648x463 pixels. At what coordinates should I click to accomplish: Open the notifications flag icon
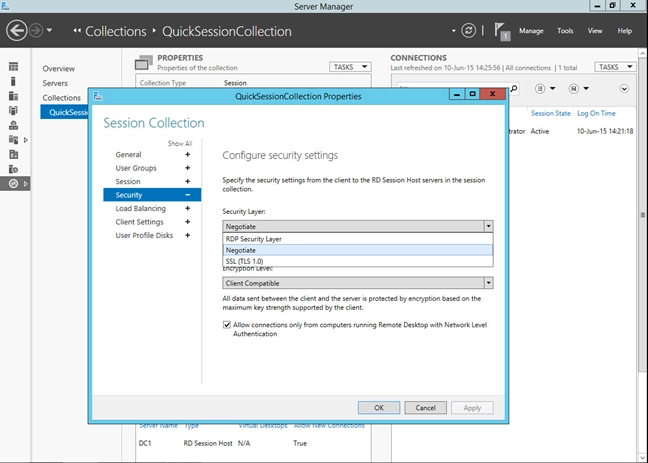coord(502,31)
